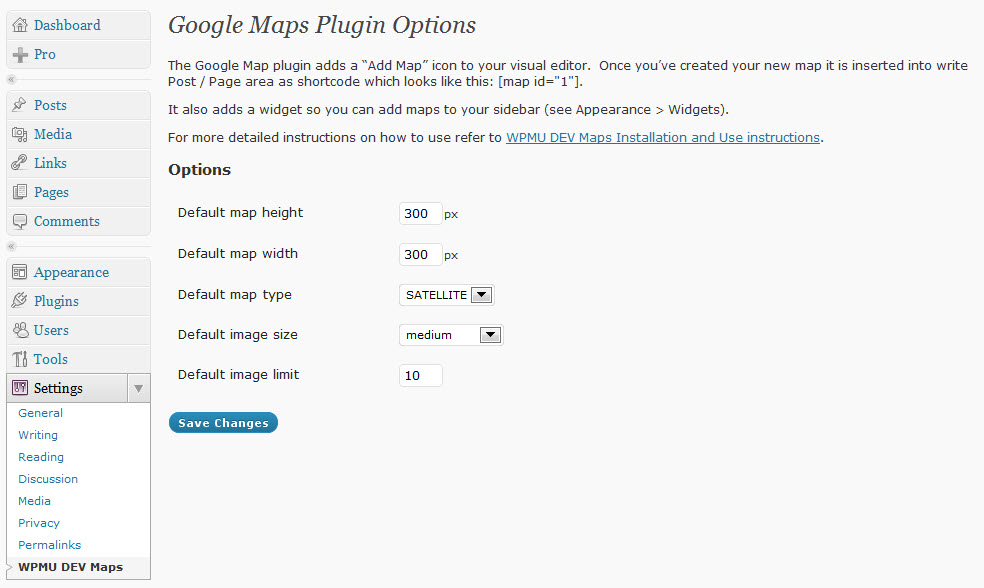Click the Default map height field
The width and height of the screenshot is (984, 588).
420,213
